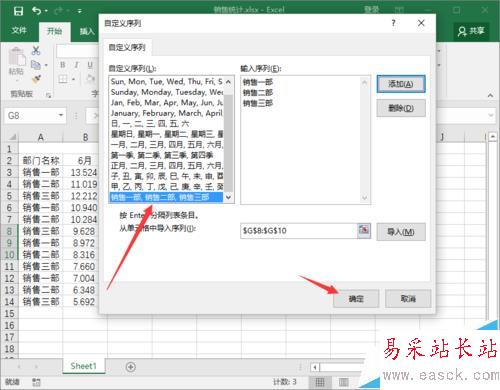This screenshot has width=500, height=390.
Task: Select highlighted 销售一部, 销售二部, 销售三部 entry
Action: coord(166,197)
